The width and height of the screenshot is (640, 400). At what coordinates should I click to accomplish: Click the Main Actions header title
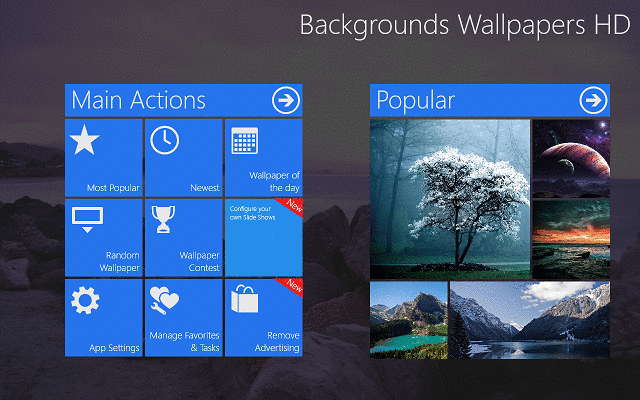tap(139, 100)
